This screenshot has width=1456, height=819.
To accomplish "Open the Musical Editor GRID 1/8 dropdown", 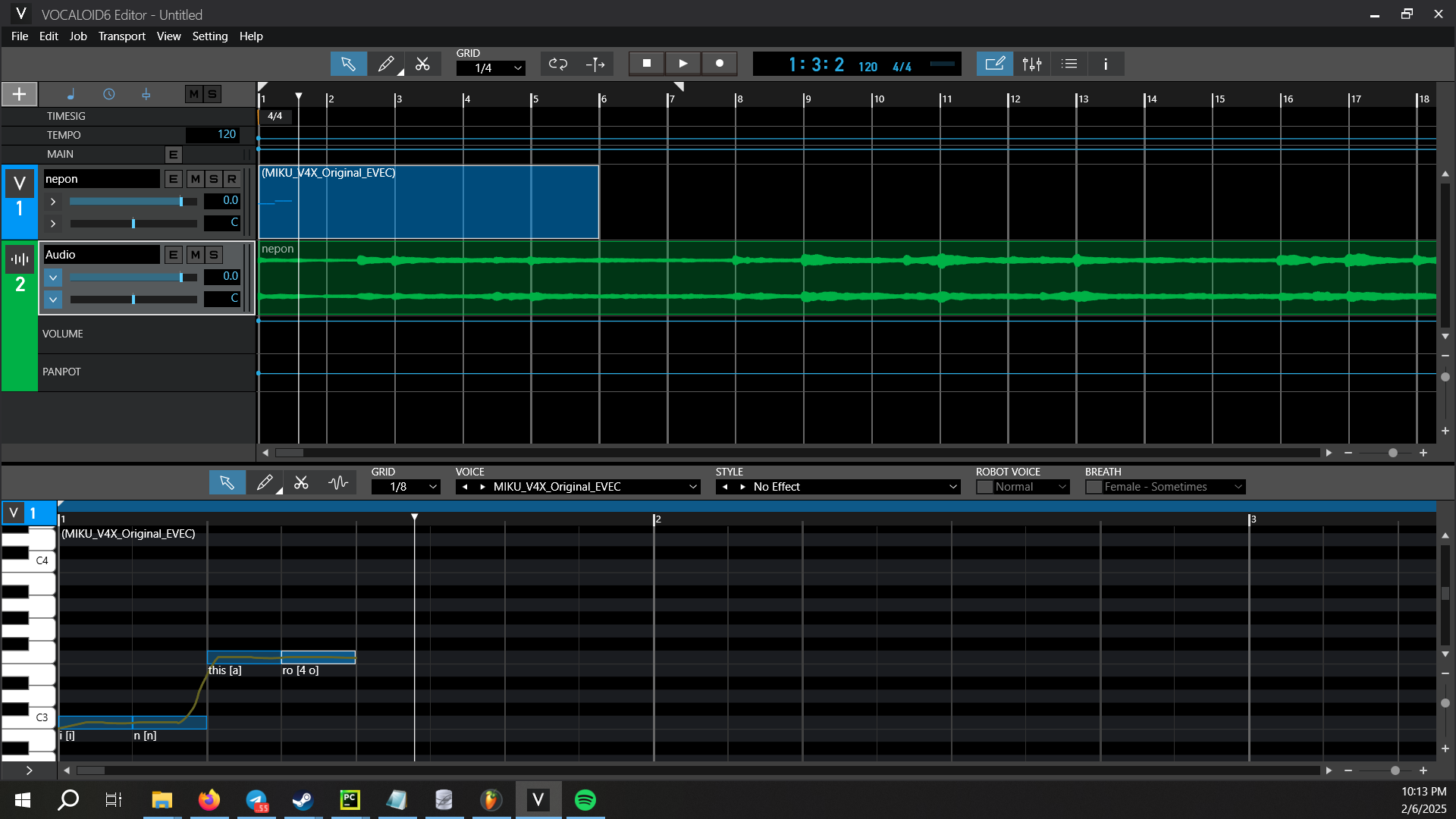I will (406, 487).
